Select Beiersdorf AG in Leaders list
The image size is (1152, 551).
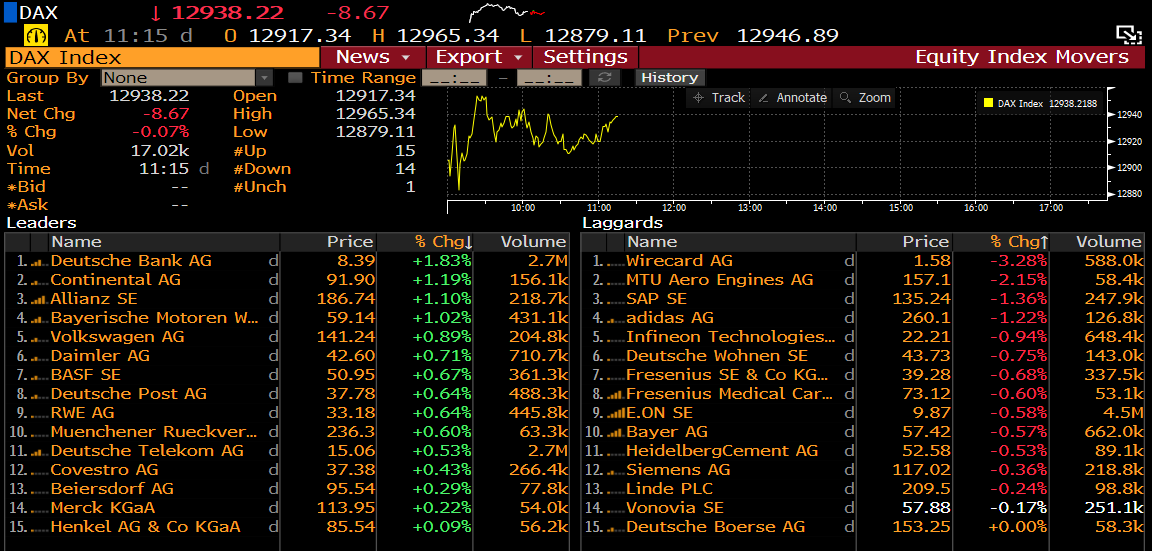[x=112, y=489]
